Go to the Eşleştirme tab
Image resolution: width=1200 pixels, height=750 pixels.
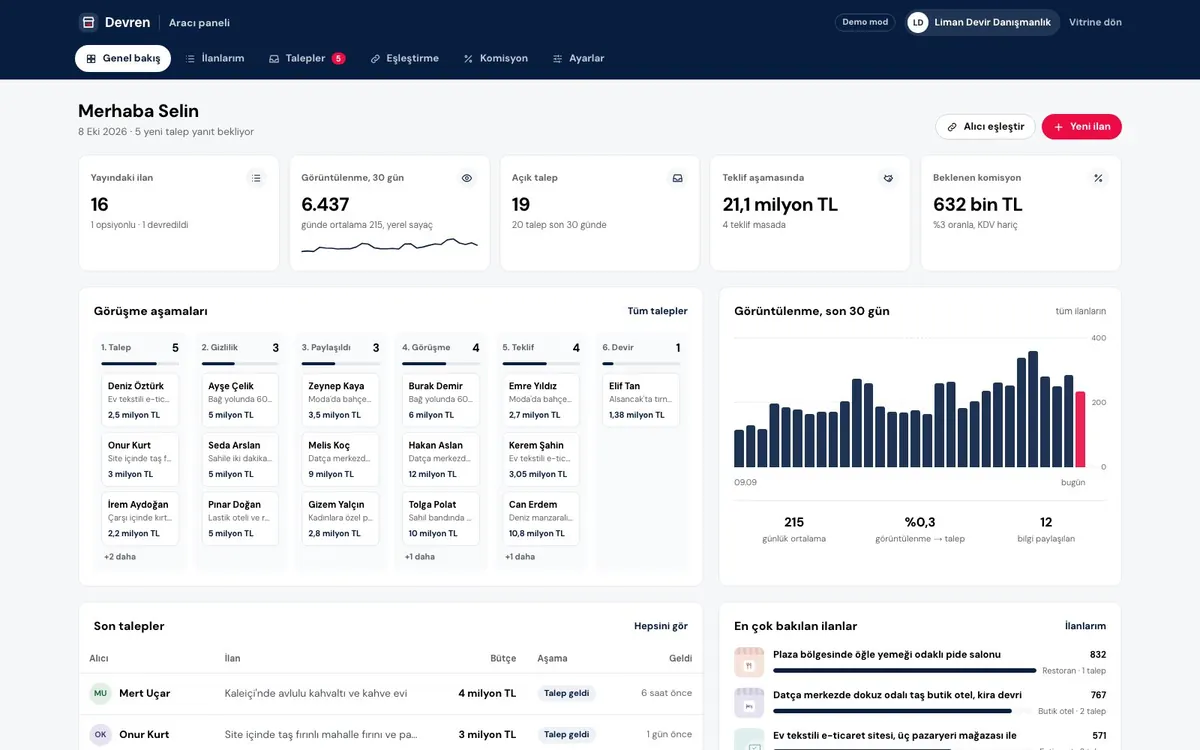(x=405, y=58)
